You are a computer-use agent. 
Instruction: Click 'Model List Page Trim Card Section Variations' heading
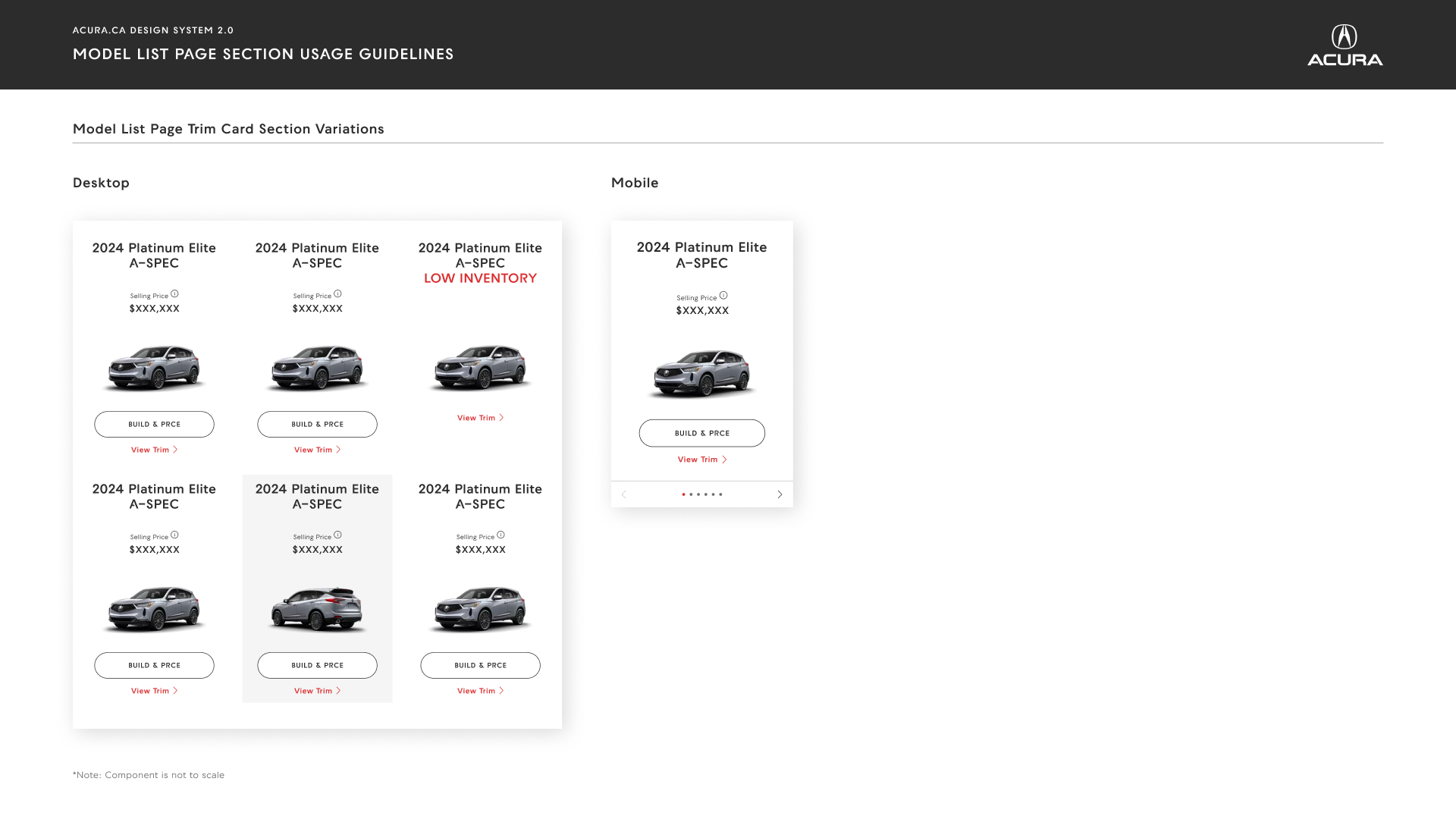click(x=228, y=129)
